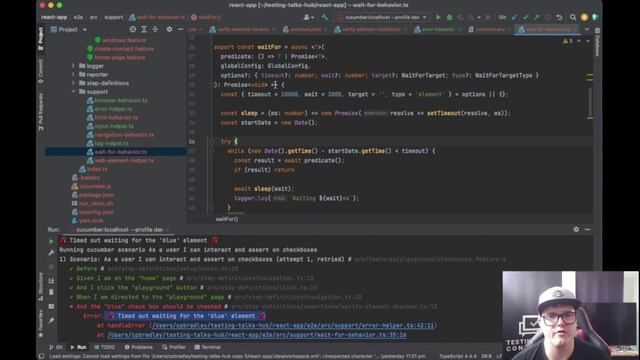This screenshot has height=360, width=640.
Task: Open yarn.lock in project tree
Action: pyautogui.click(x=91, y=220)
